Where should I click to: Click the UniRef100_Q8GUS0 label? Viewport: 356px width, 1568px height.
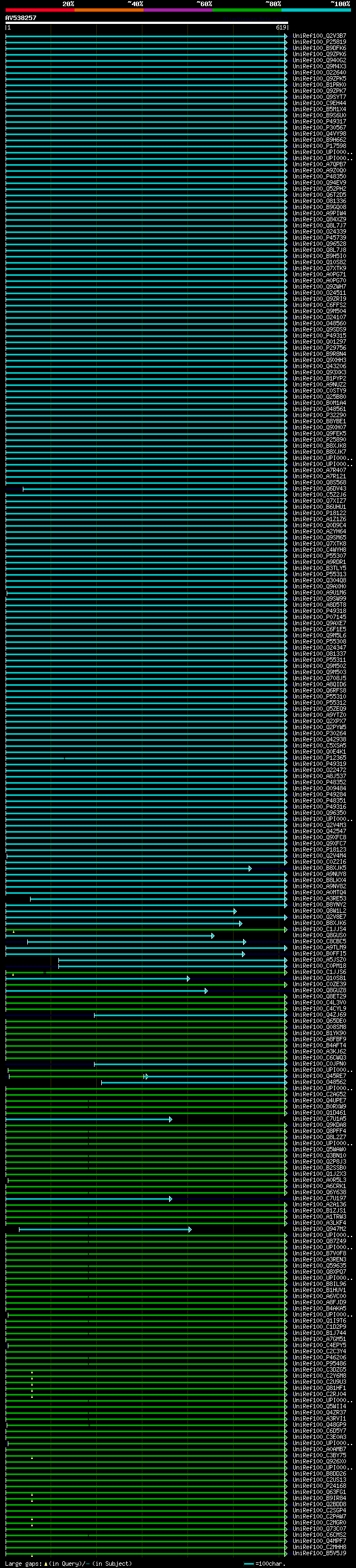319,936
